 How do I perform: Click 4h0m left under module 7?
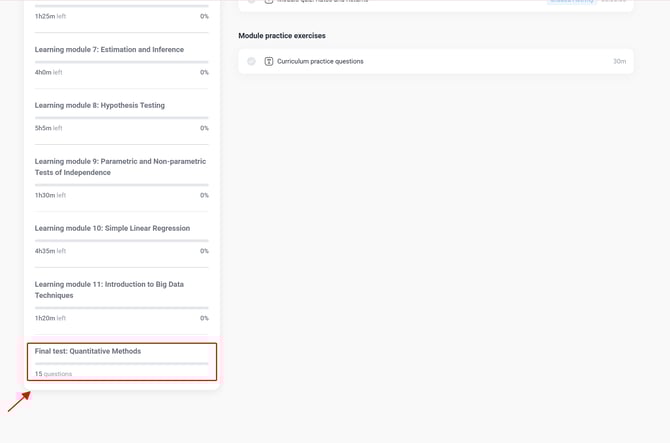click(48, 72)
